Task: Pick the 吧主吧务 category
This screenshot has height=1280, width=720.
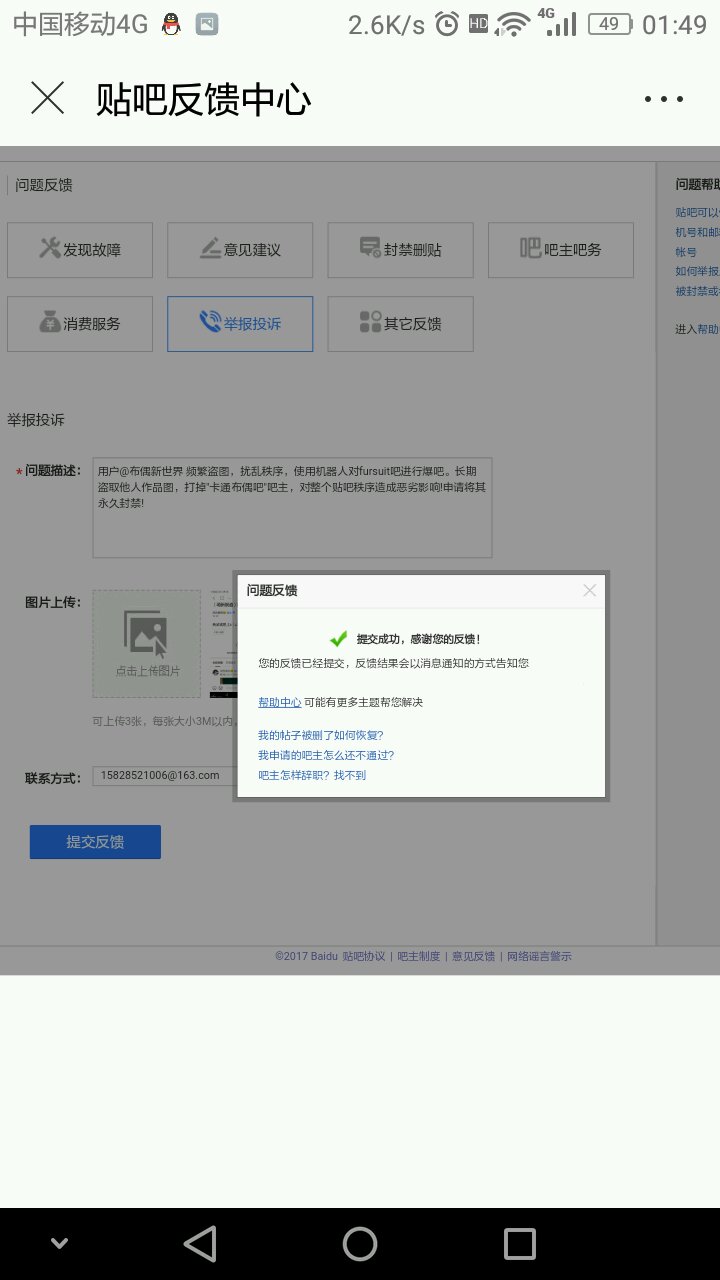Action: pos(561,250)
